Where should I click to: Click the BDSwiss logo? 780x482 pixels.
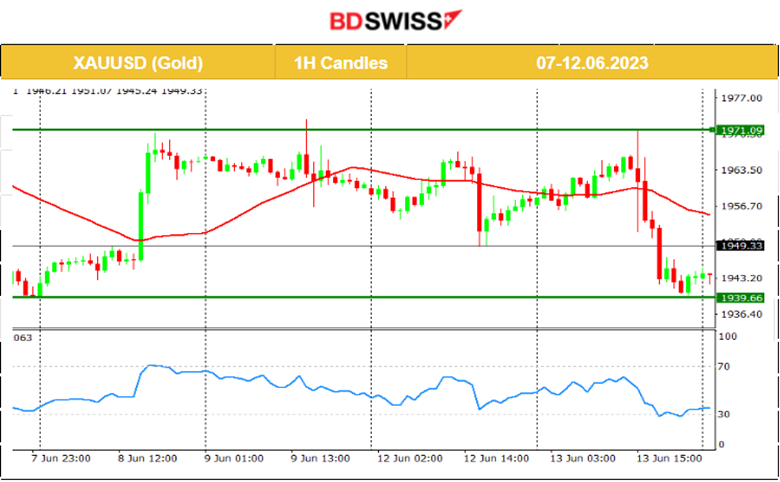coord(389,20)
